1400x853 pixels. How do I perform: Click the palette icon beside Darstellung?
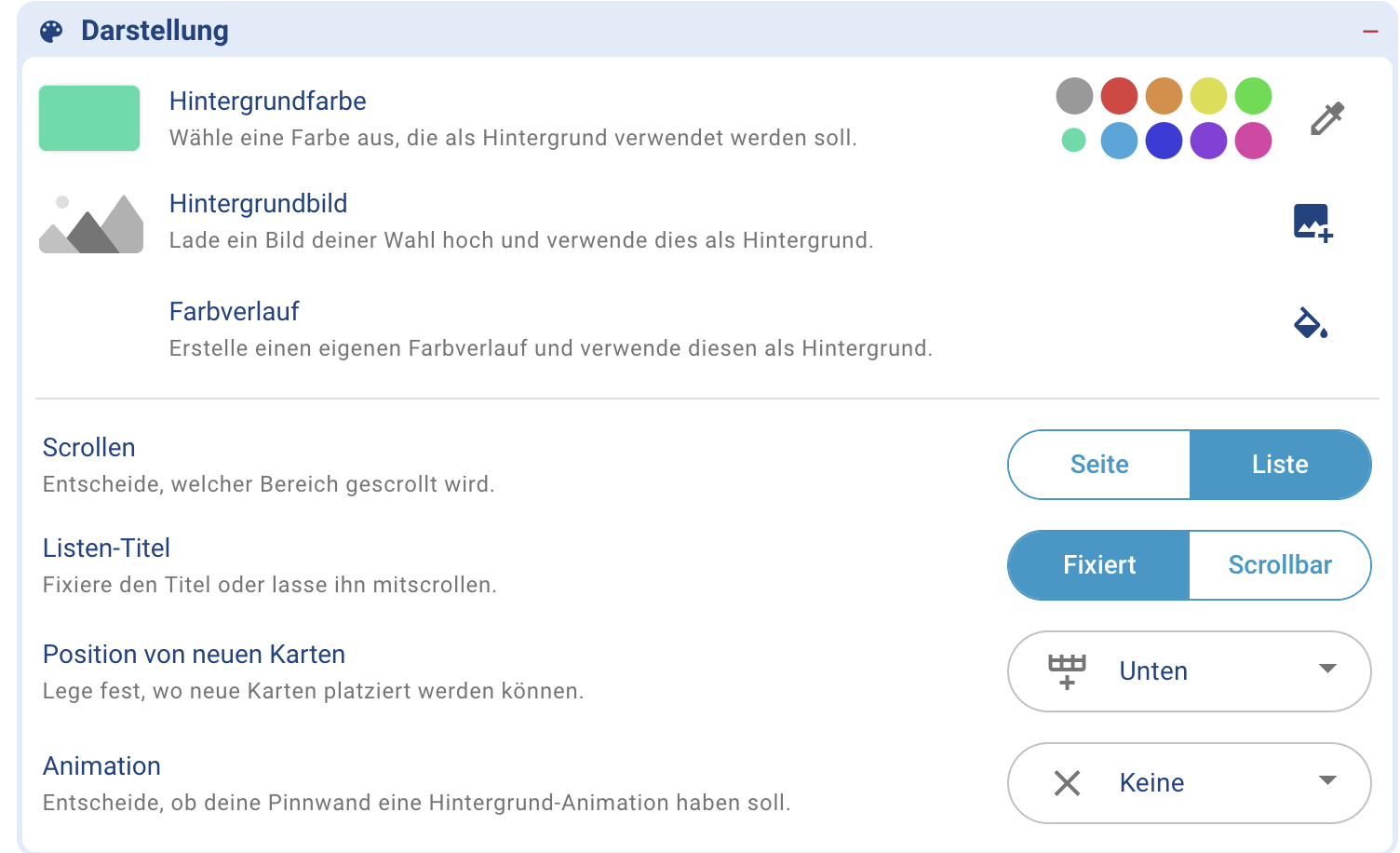pos(51,32)
